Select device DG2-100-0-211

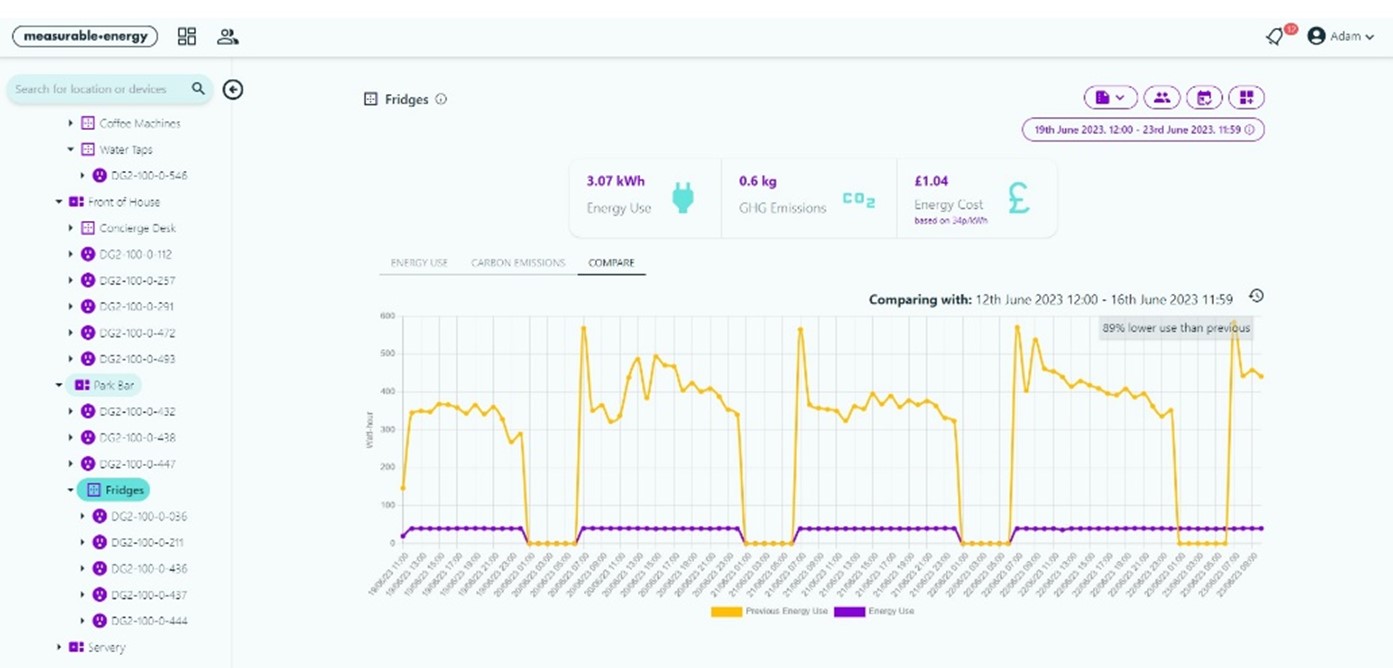(x=147, y=542)
